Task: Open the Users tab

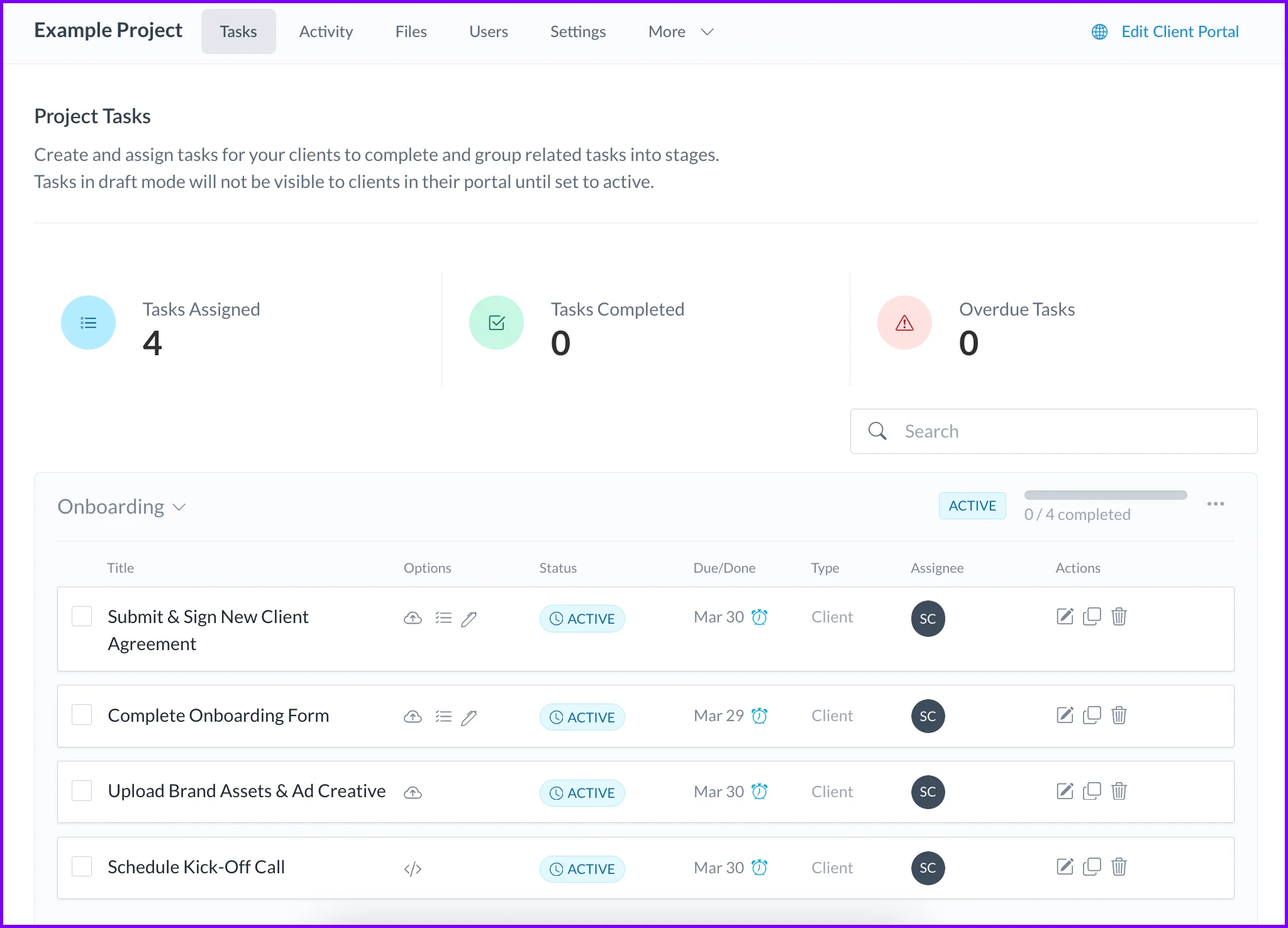Action: (489, 31)
